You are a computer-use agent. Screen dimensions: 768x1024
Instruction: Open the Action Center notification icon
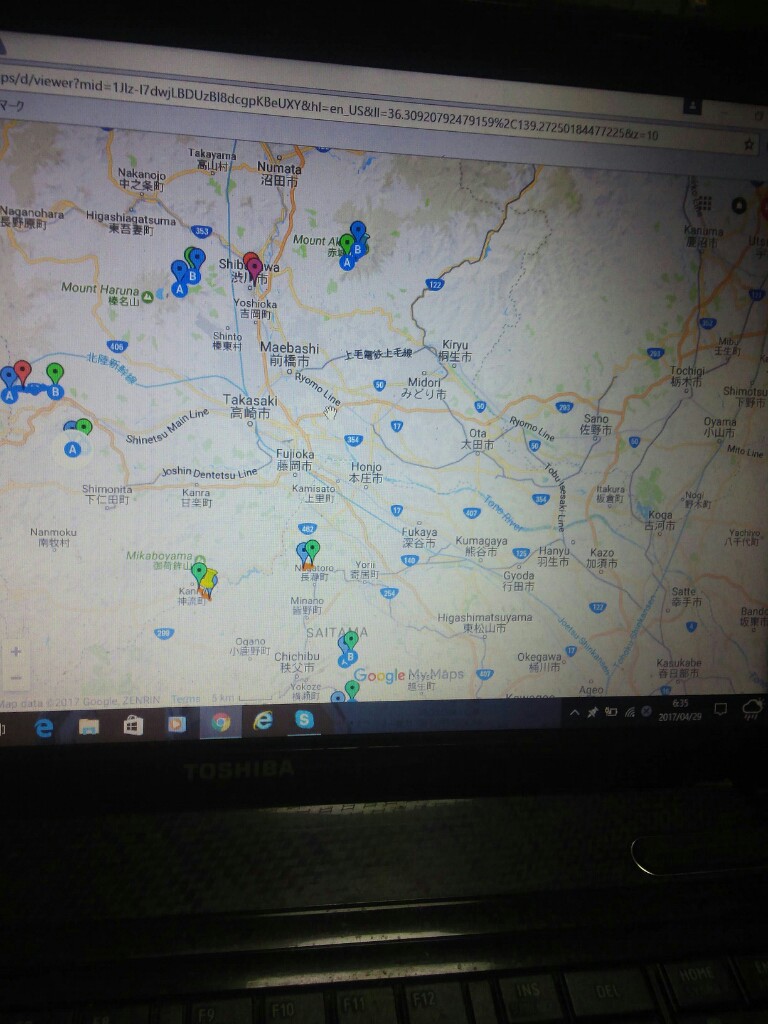tap(720, 709)
